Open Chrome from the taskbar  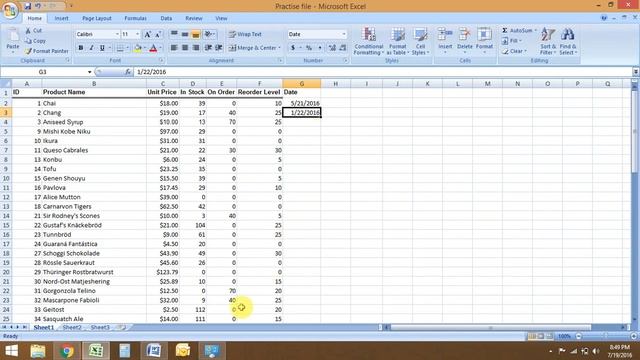click(67, 351)
